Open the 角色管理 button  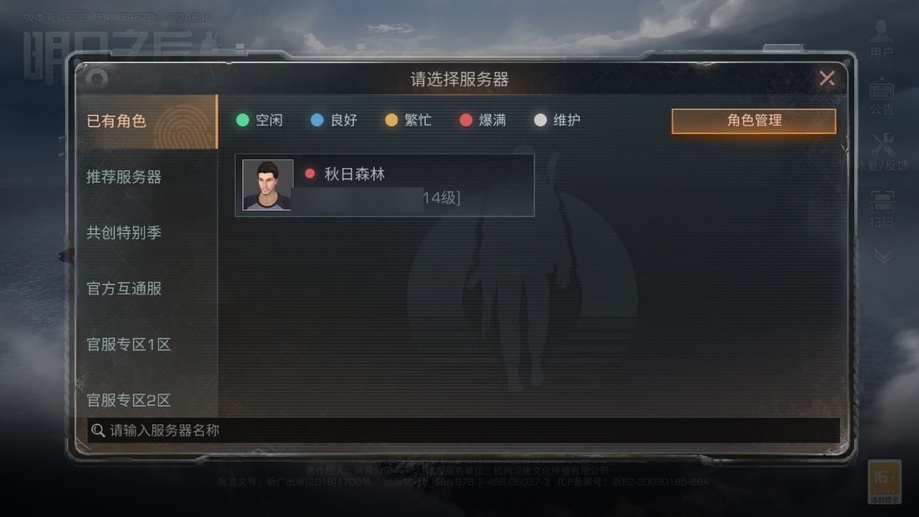(754, 121)
